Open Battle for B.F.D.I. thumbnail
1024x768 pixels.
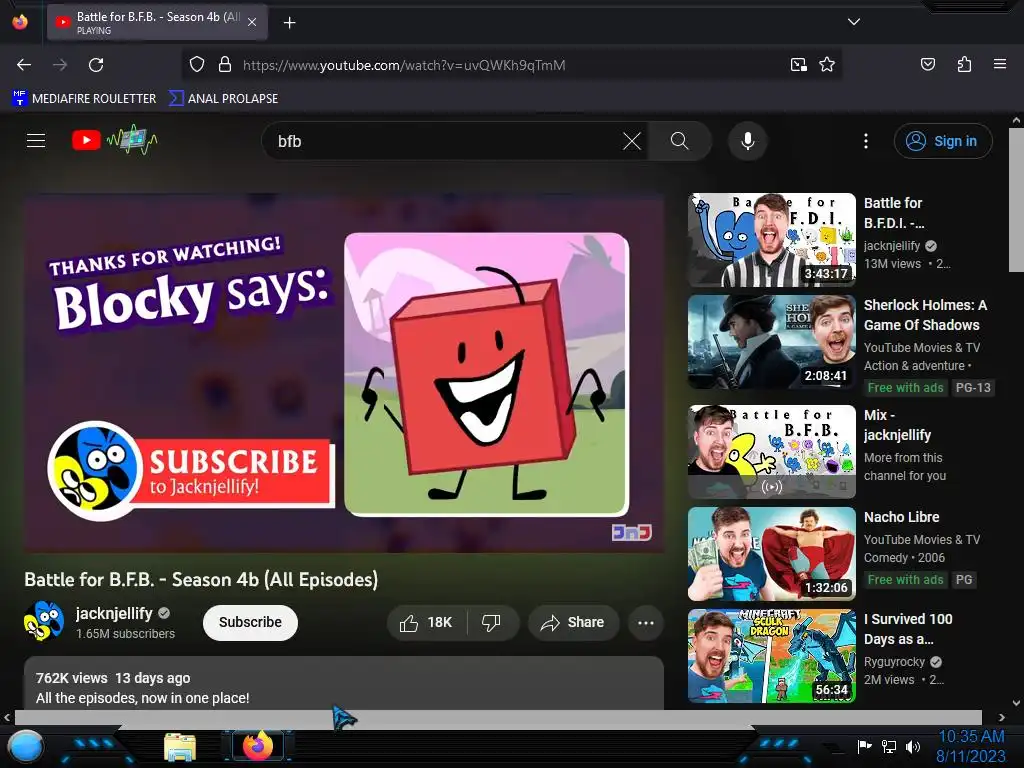click(771, 240)
